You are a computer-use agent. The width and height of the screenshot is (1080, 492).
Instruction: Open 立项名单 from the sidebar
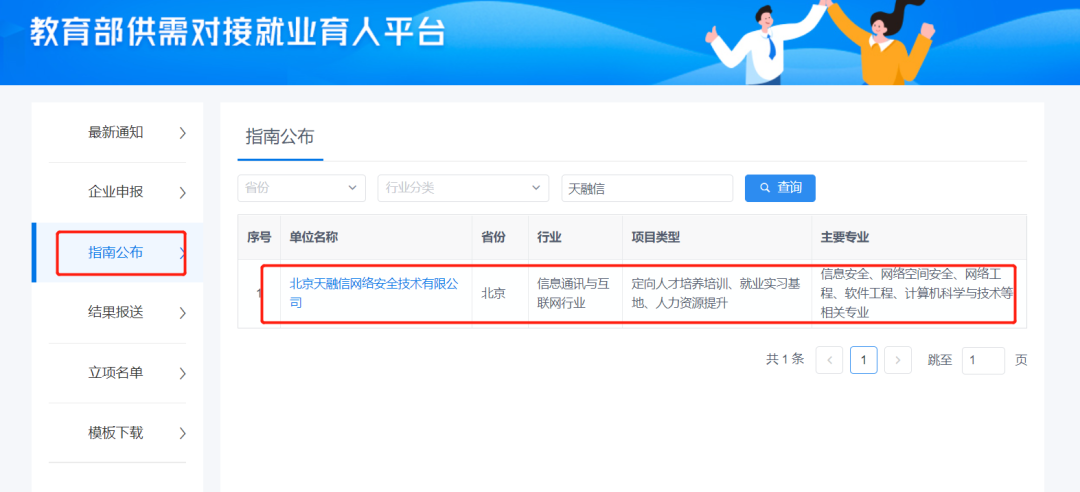(x=116, y=373)
